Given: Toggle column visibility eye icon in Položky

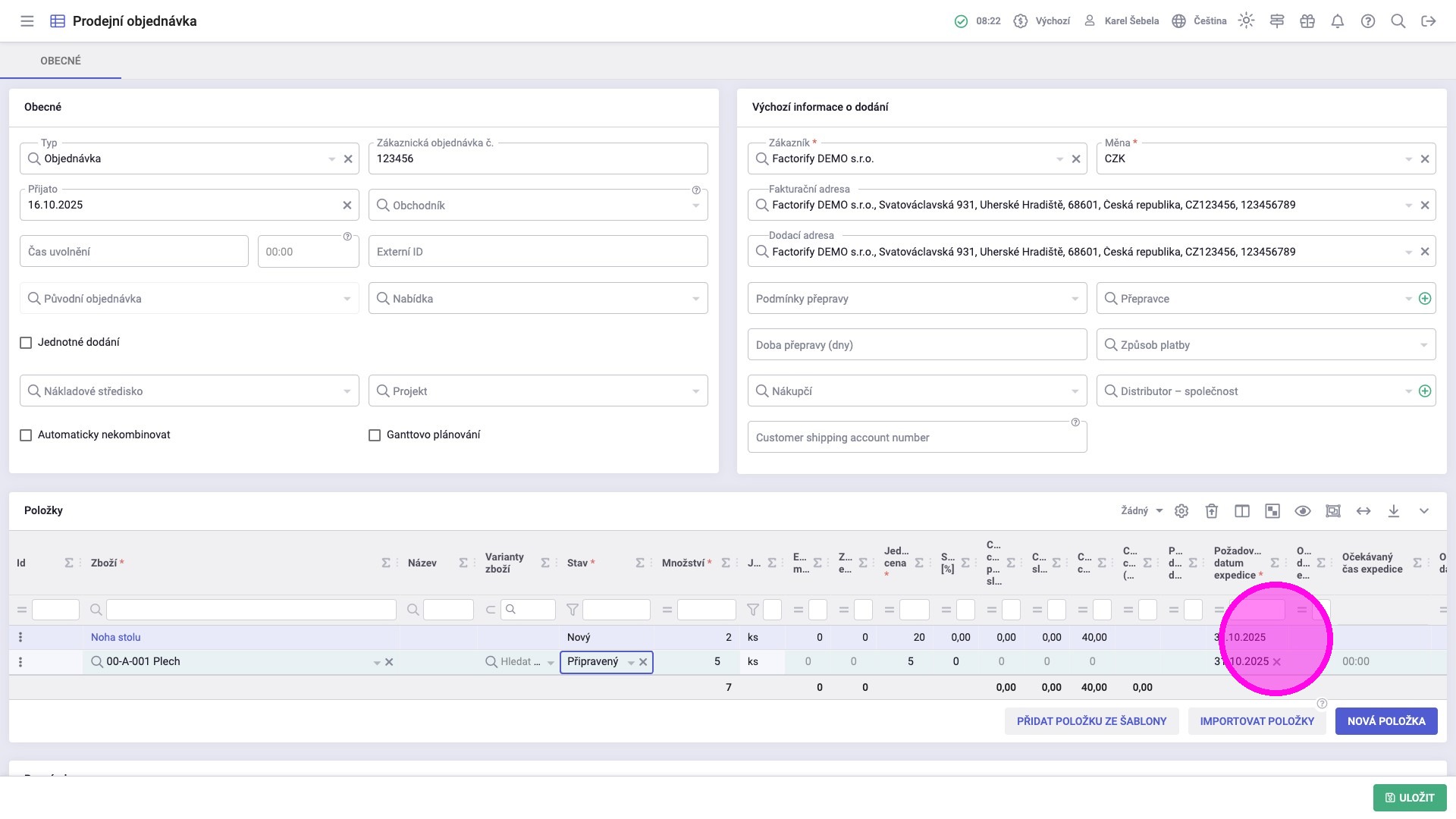Looking at the screenshot, I should (x=1303, y=511).
